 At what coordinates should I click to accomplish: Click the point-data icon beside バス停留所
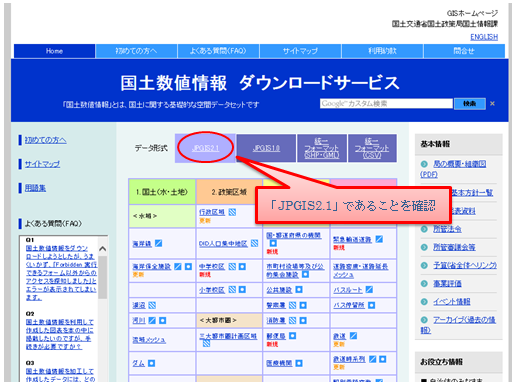coord(371,305)
